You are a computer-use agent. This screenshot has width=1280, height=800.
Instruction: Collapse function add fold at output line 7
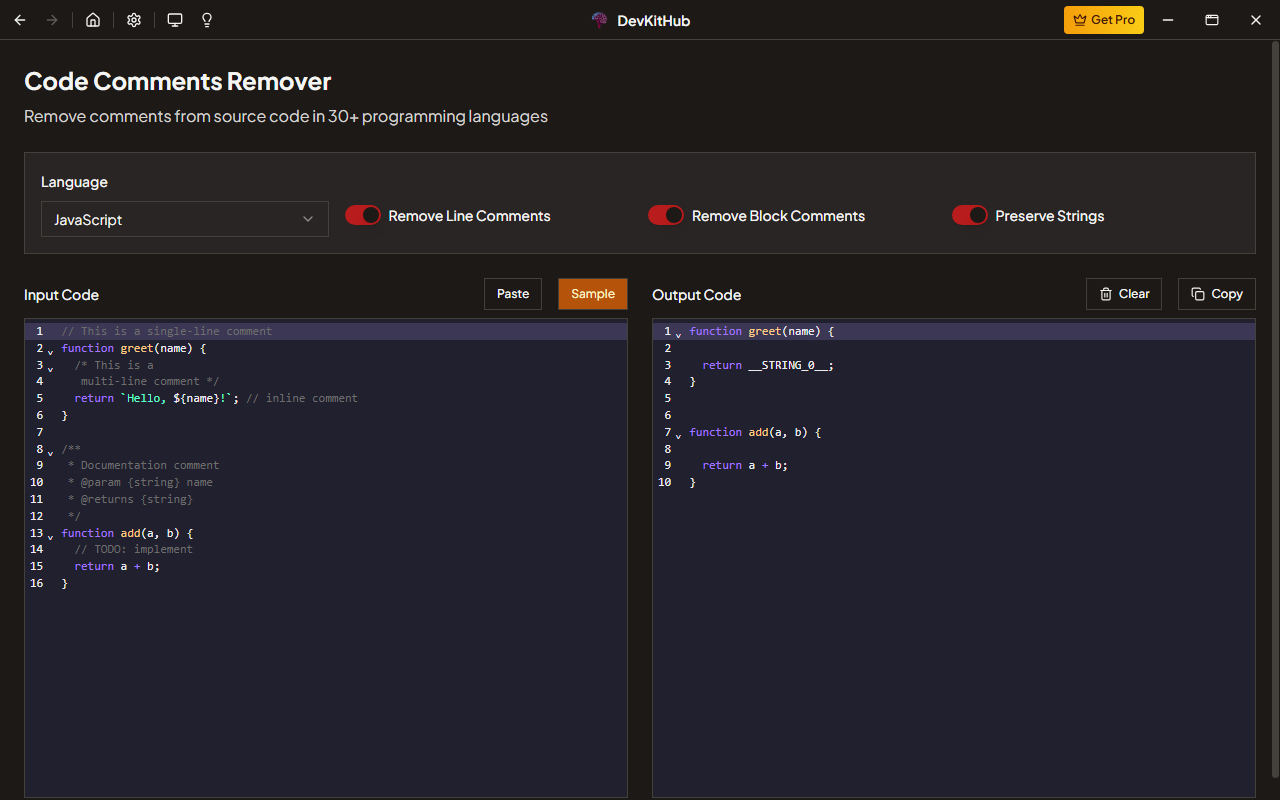pos(678,435)
